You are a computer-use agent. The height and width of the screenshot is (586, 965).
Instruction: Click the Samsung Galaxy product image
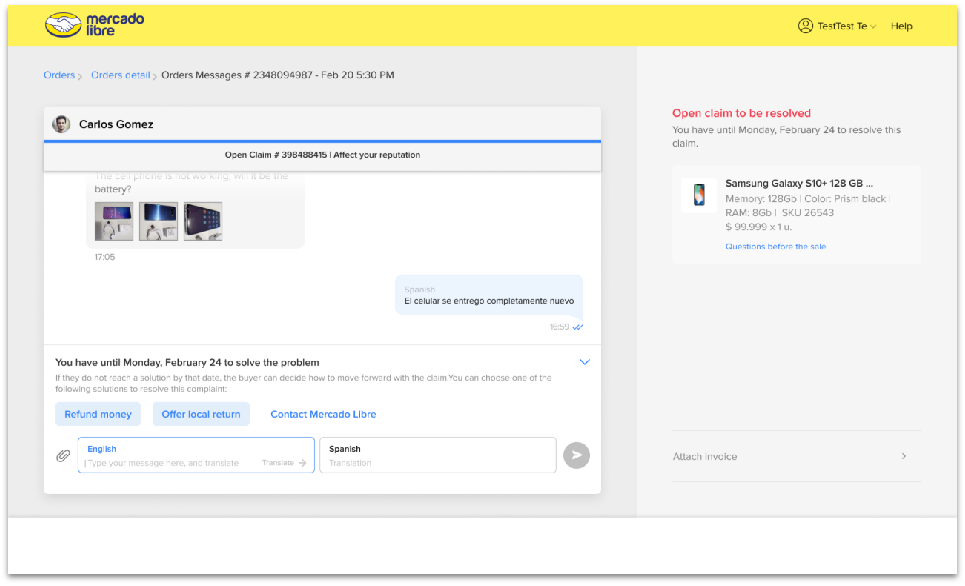coord(699,194)
